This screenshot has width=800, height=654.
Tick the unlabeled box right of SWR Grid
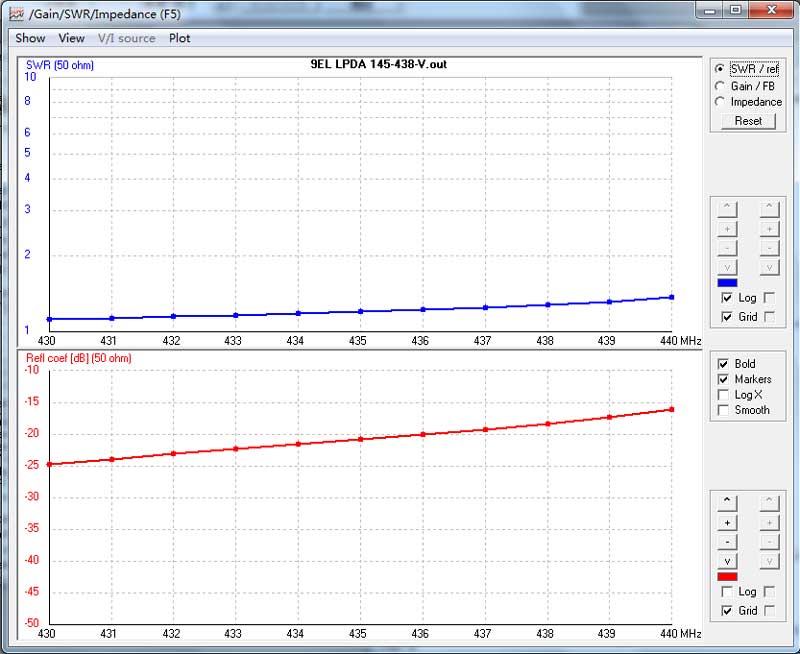pyautogui.click(x=769, y=317)
